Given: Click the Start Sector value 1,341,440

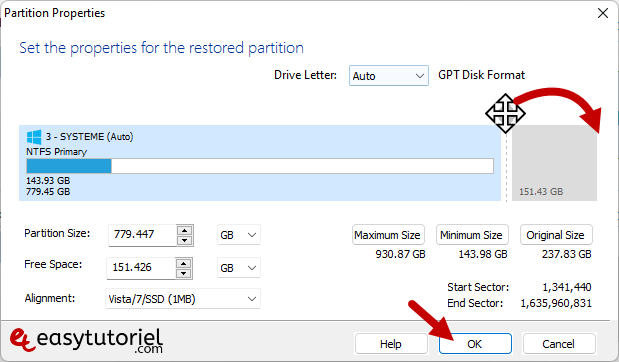Looking at the screenshot, I should [567, 287].
